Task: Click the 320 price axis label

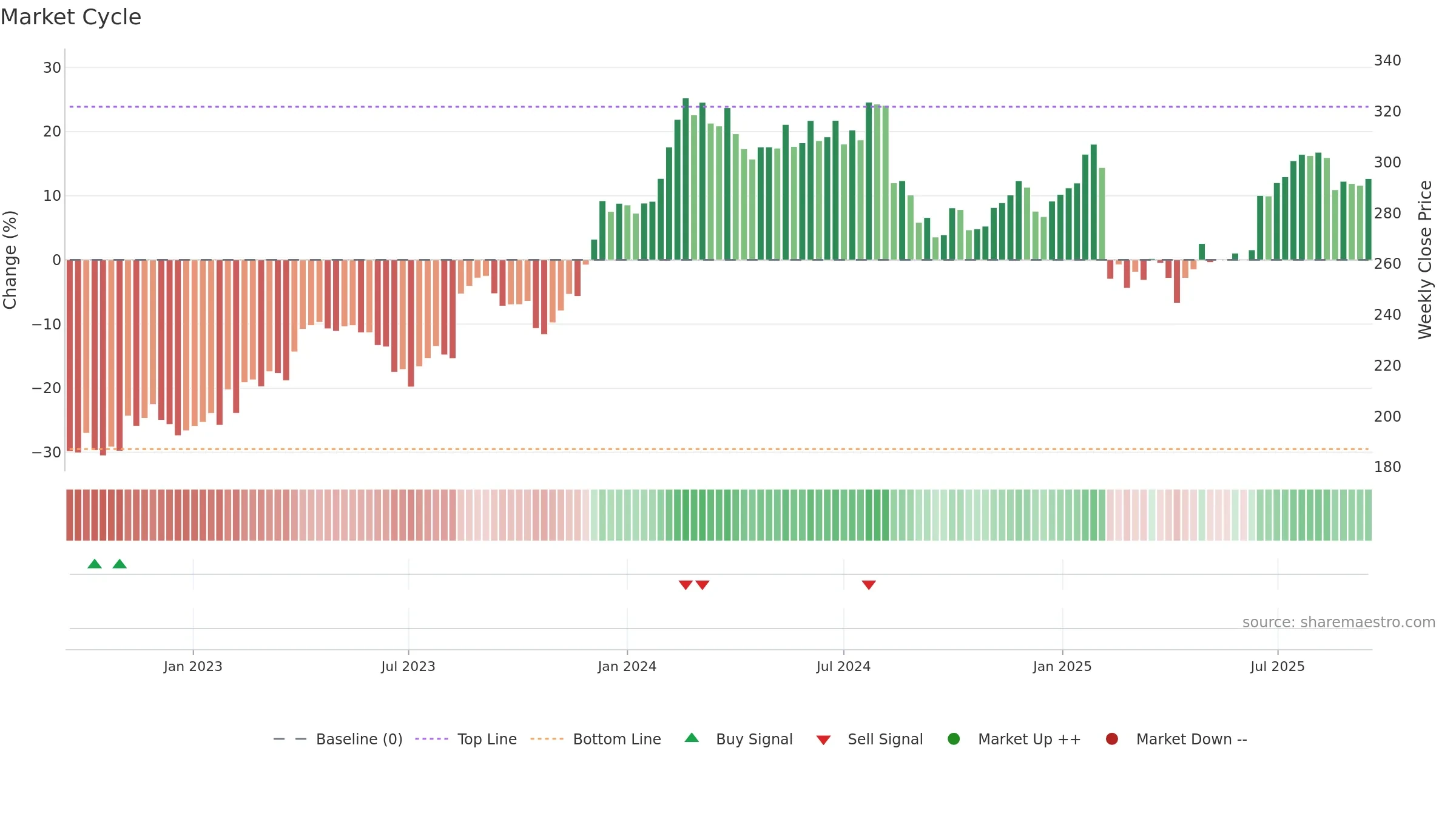Action: click(1387, 112)
